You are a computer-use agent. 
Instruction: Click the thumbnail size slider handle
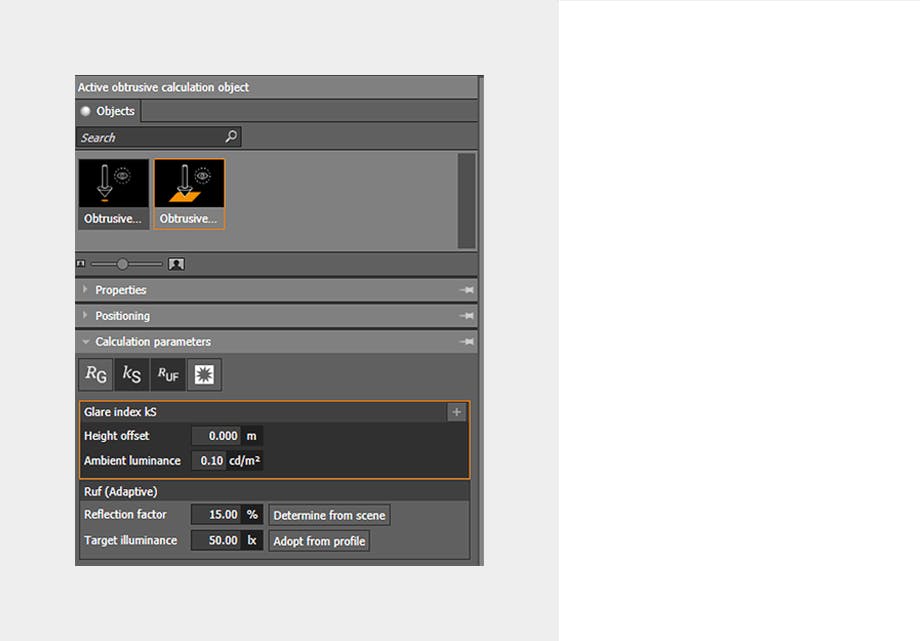click(122, 264)
